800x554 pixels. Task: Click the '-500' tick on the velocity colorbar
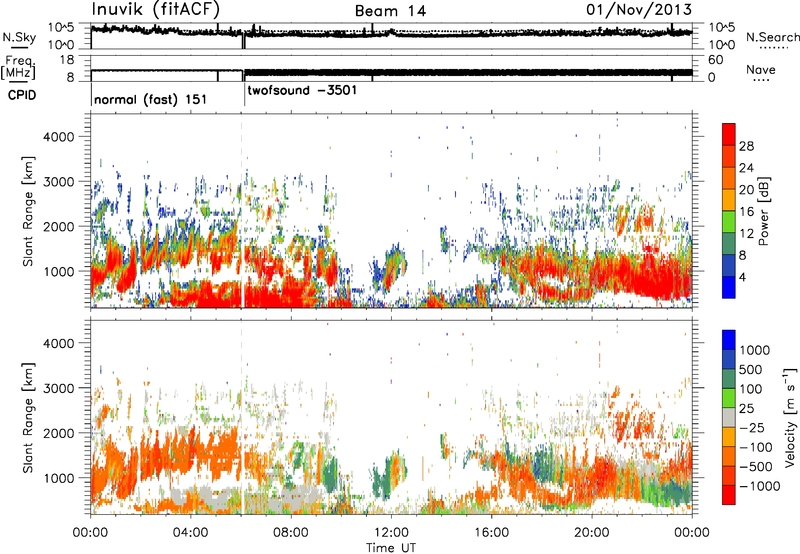(756, 466)
